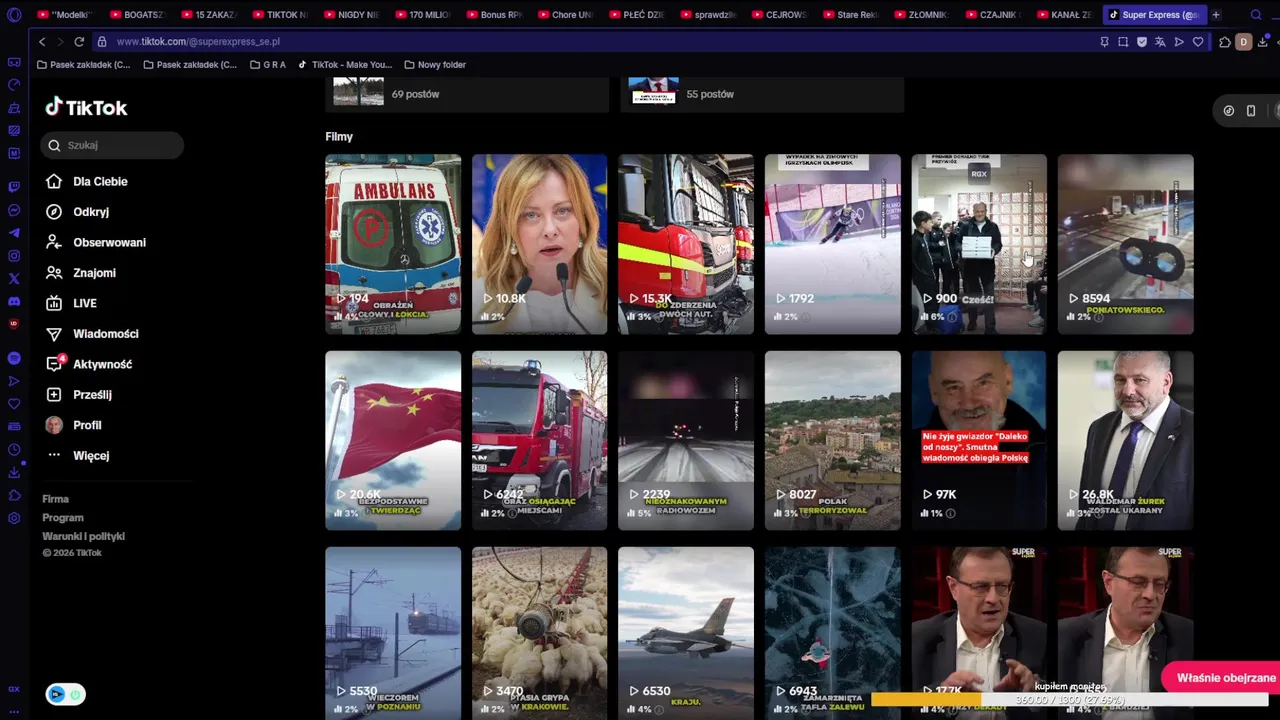Screen dimensions: 1280x720
Task: Open the Opera menu logo icon
Action: click(x=14, y=15)
